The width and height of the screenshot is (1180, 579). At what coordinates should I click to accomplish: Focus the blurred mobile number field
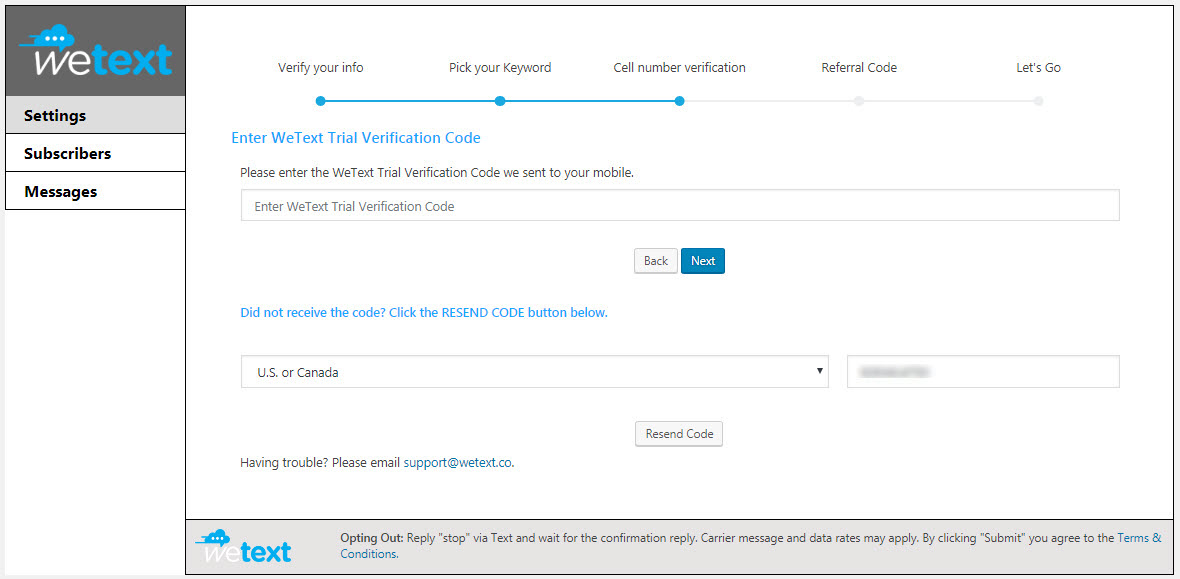[983, 372]
